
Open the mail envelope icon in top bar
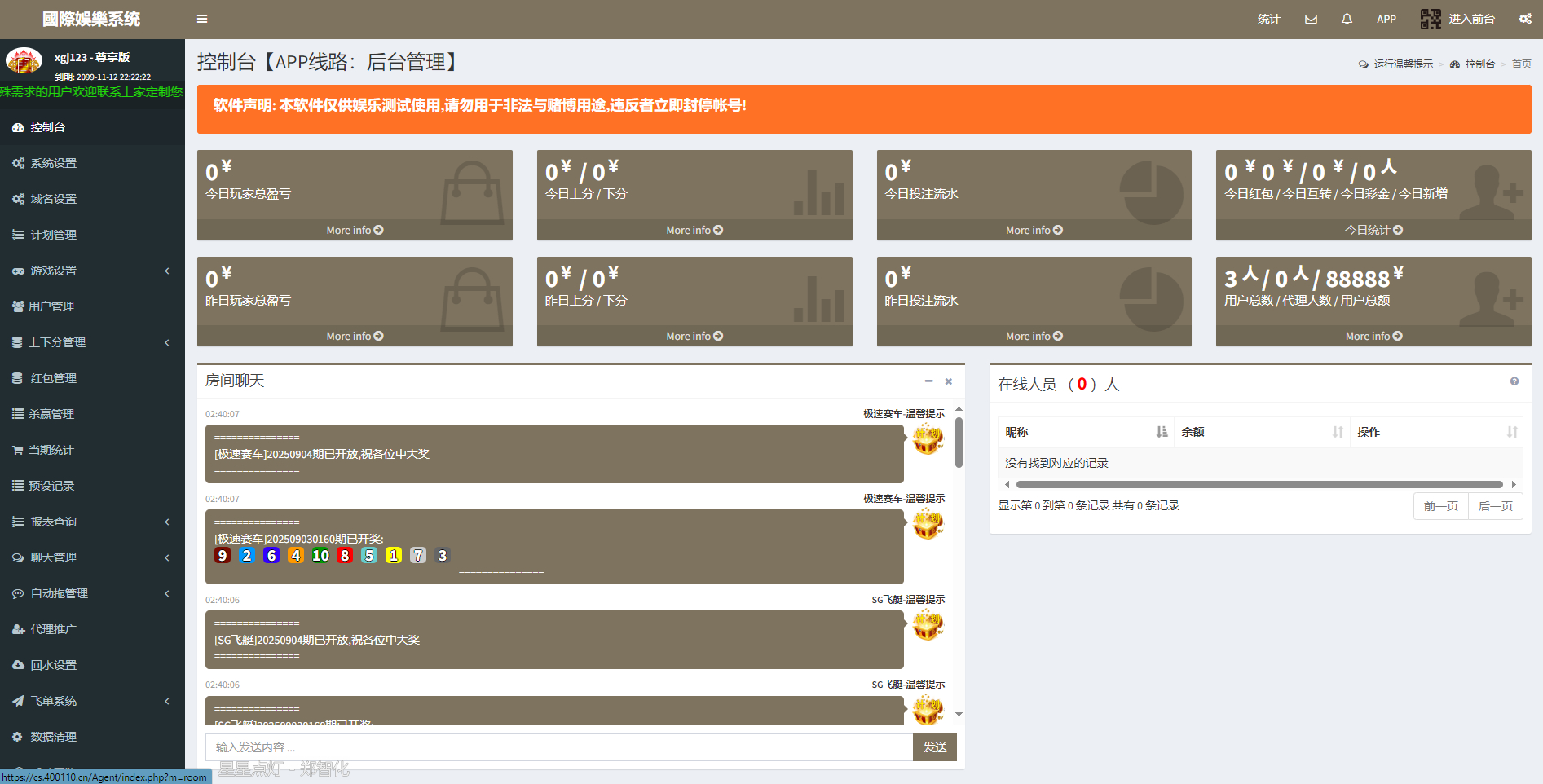(1311, 18)
